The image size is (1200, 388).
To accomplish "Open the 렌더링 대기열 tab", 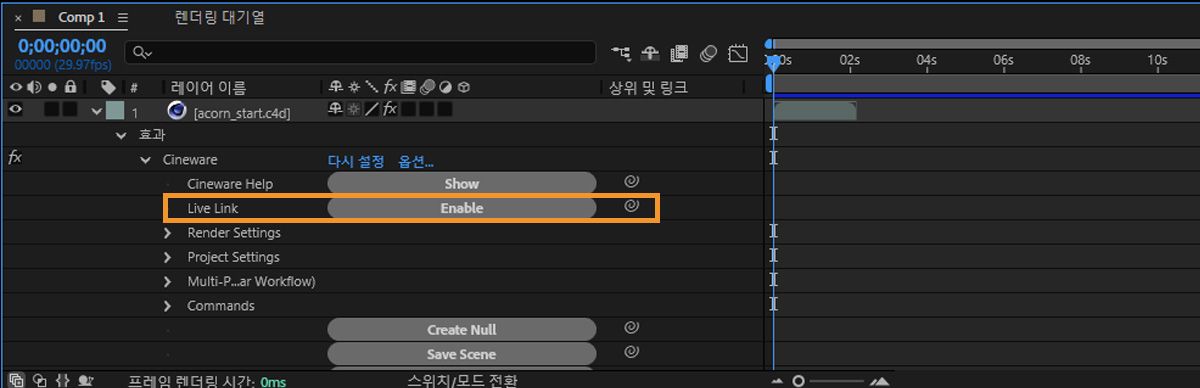I will [220, 17].
